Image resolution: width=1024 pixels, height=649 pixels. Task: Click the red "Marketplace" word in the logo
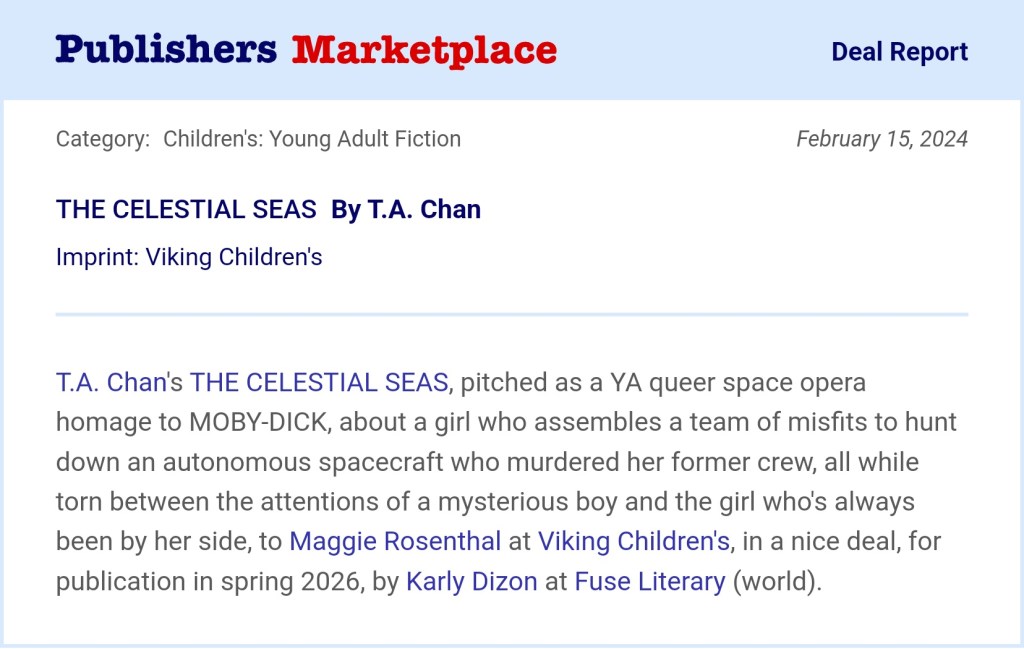(x=424, y=49)
